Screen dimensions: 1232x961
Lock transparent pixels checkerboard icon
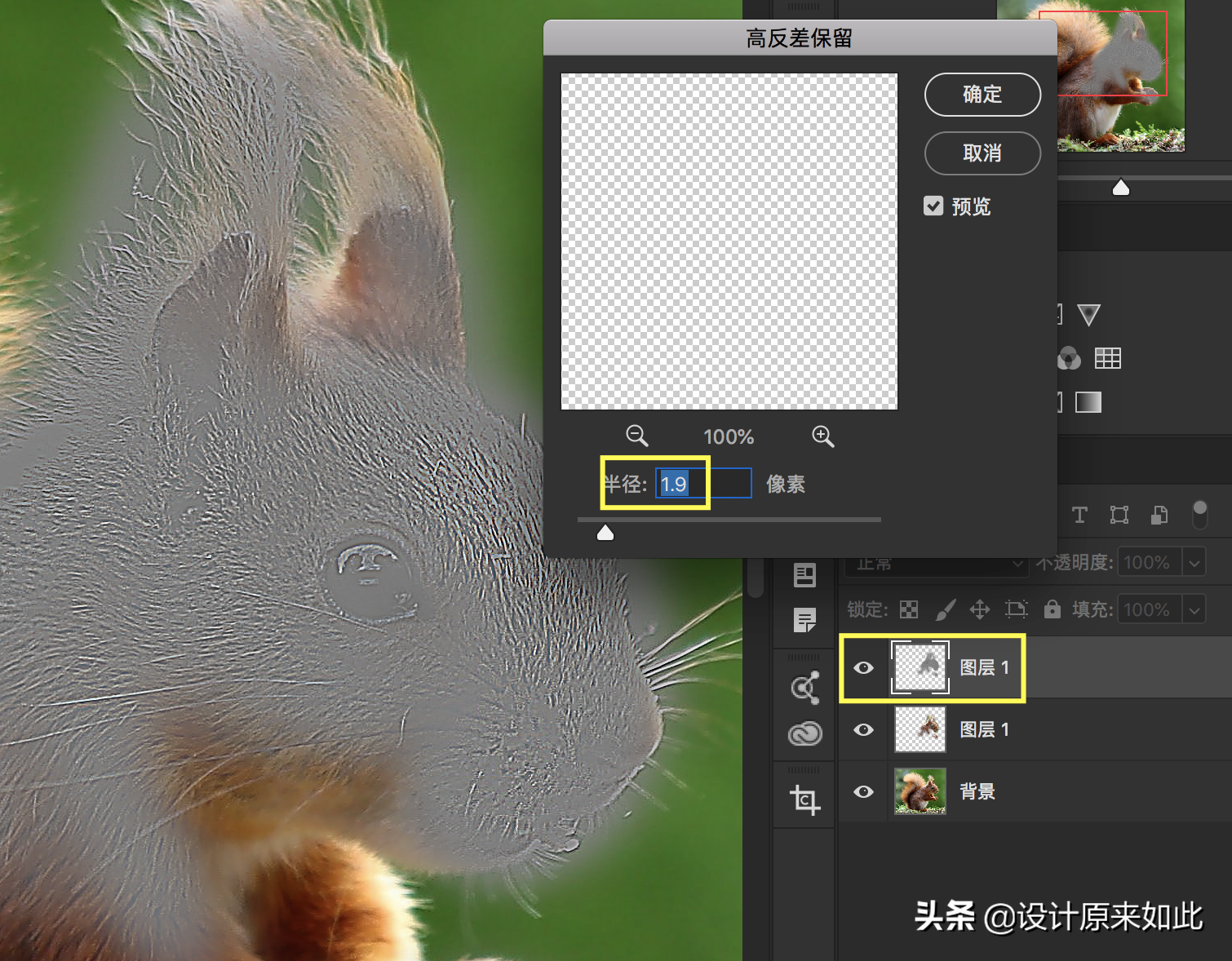click(x=909, y=609)
